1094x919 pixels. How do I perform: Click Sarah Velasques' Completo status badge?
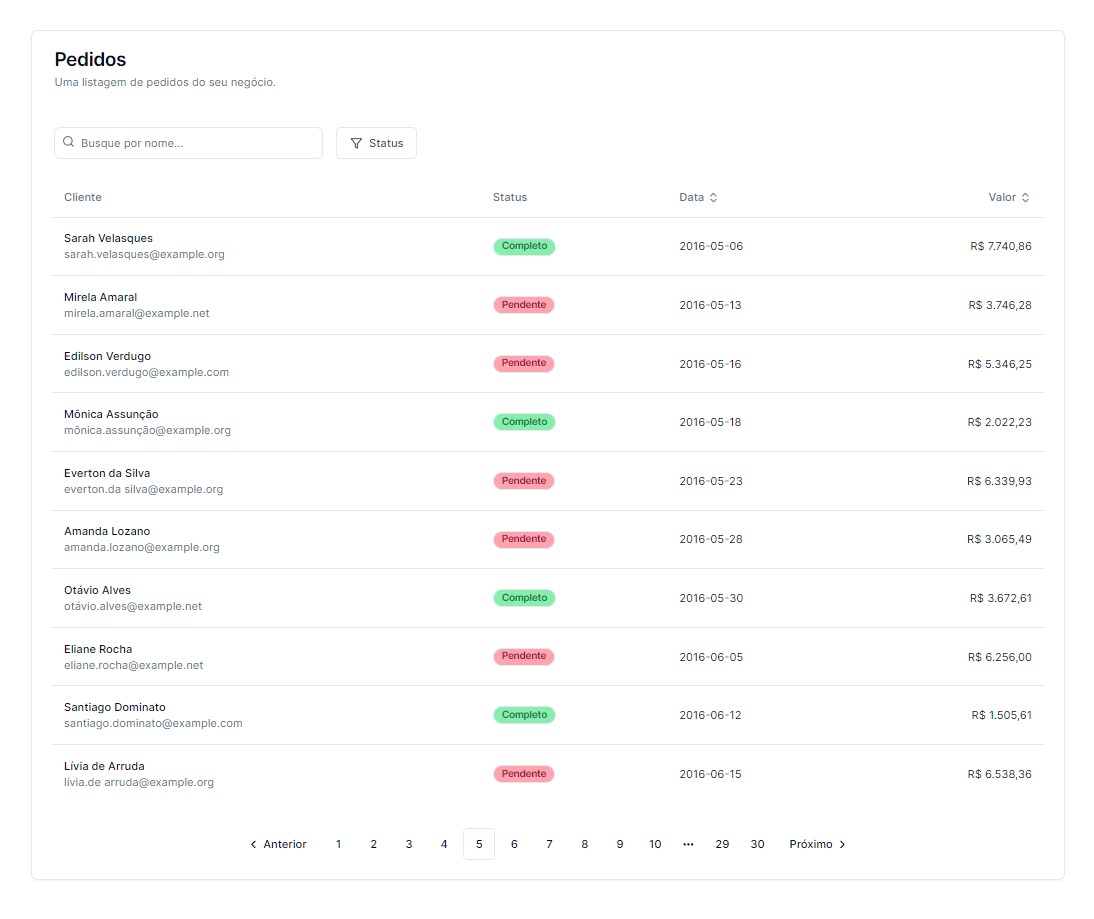click(524, 246)
